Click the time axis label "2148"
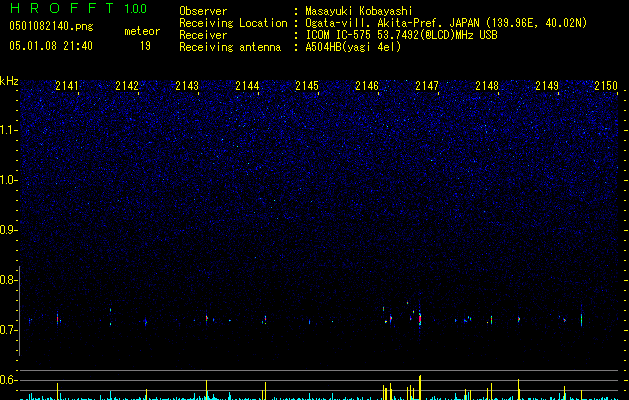The width and height of the screenshot is (629, 400). (487, 86)
